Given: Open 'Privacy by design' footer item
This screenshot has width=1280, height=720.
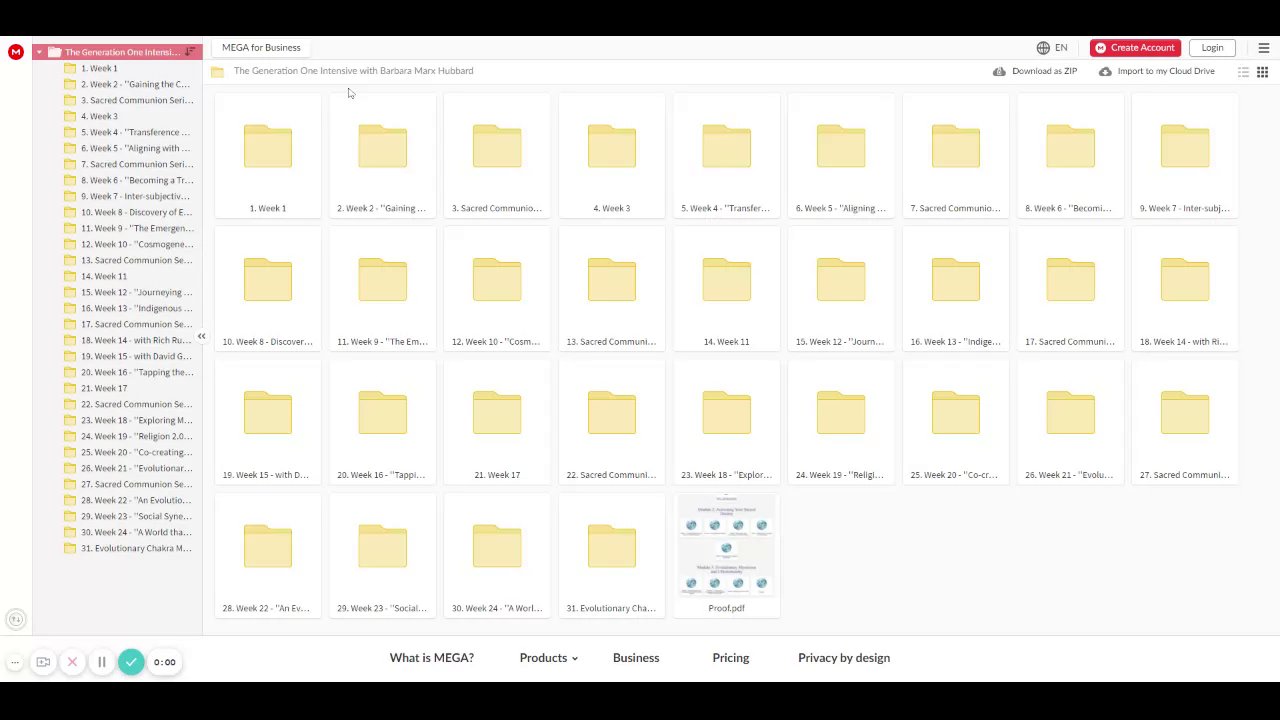Looking at the screenshot, I should coord(844,658).
